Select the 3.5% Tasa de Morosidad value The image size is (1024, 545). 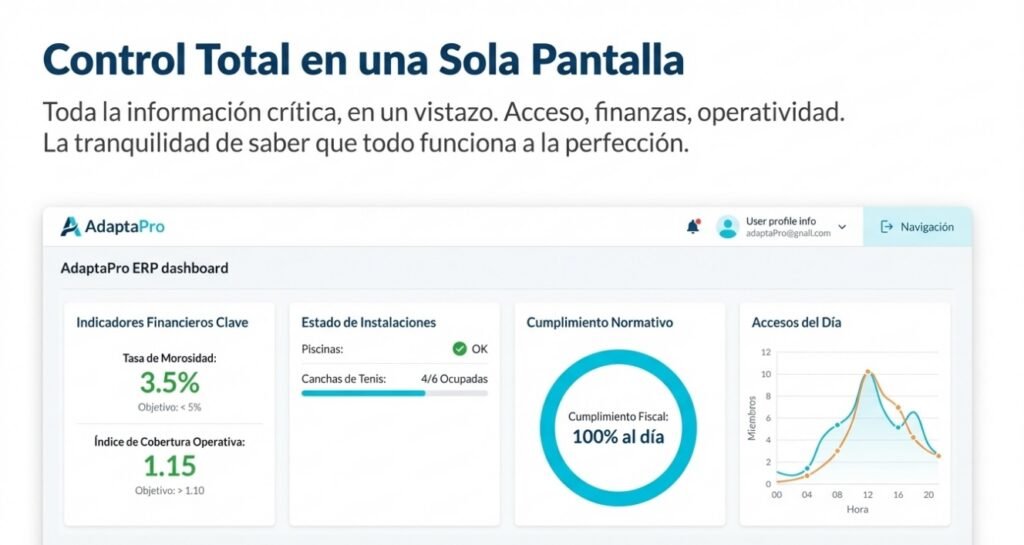tap(169, 383)
